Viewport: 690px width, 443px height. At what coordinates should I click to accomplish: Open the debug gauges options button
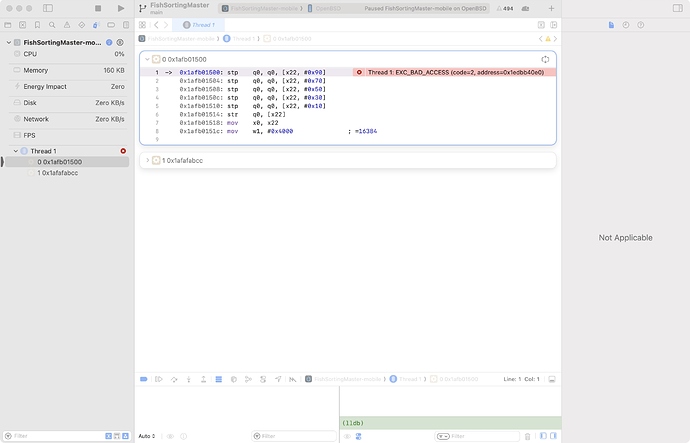tap(120, 42)
